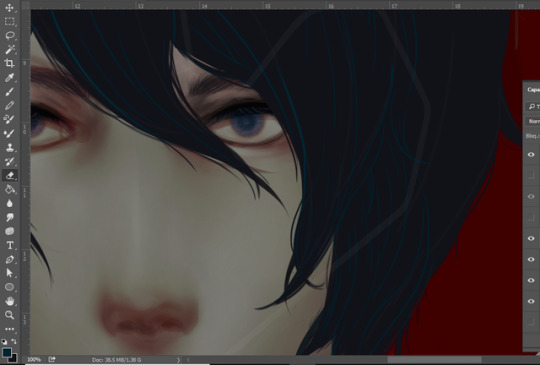Select the Lasso tool
Image resolution: width=540 pixels, height=365 pixels.
[x=9, y=35]
